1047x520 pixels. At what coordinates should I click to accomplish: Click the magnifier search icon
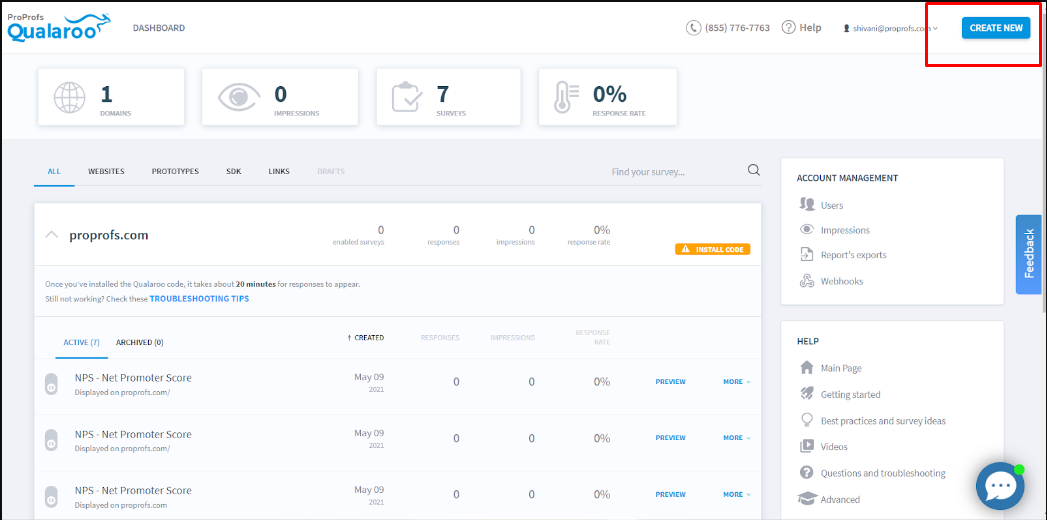point(754,170)
